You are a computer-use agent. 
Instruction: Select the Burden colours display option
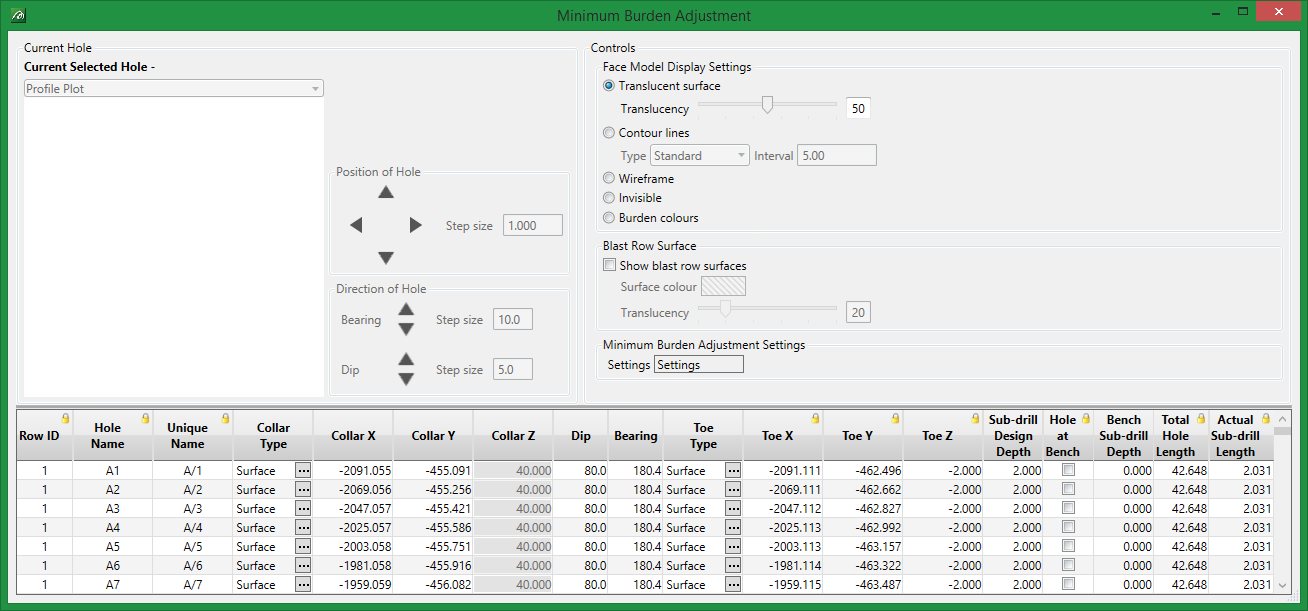[x=609, y=218]
